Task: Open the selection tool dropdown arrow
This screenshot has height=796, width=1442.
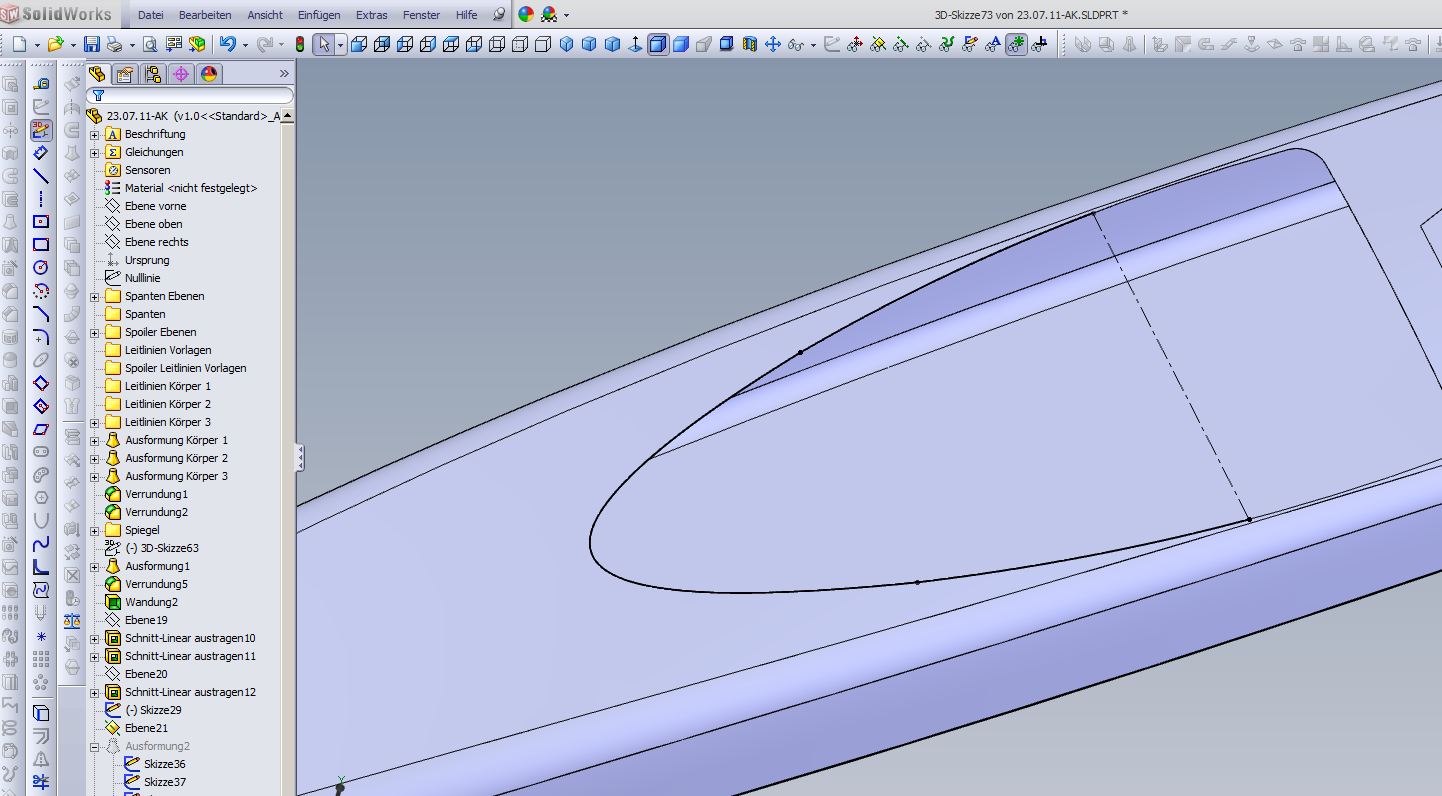Action: 340,44
